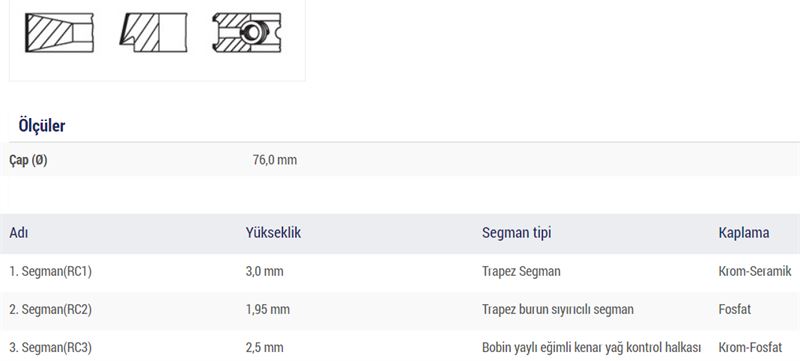The width and height of the screenshot is (800, 361).
Task: Click the Ölçüler section heading
Action: [x=42, y=125]
